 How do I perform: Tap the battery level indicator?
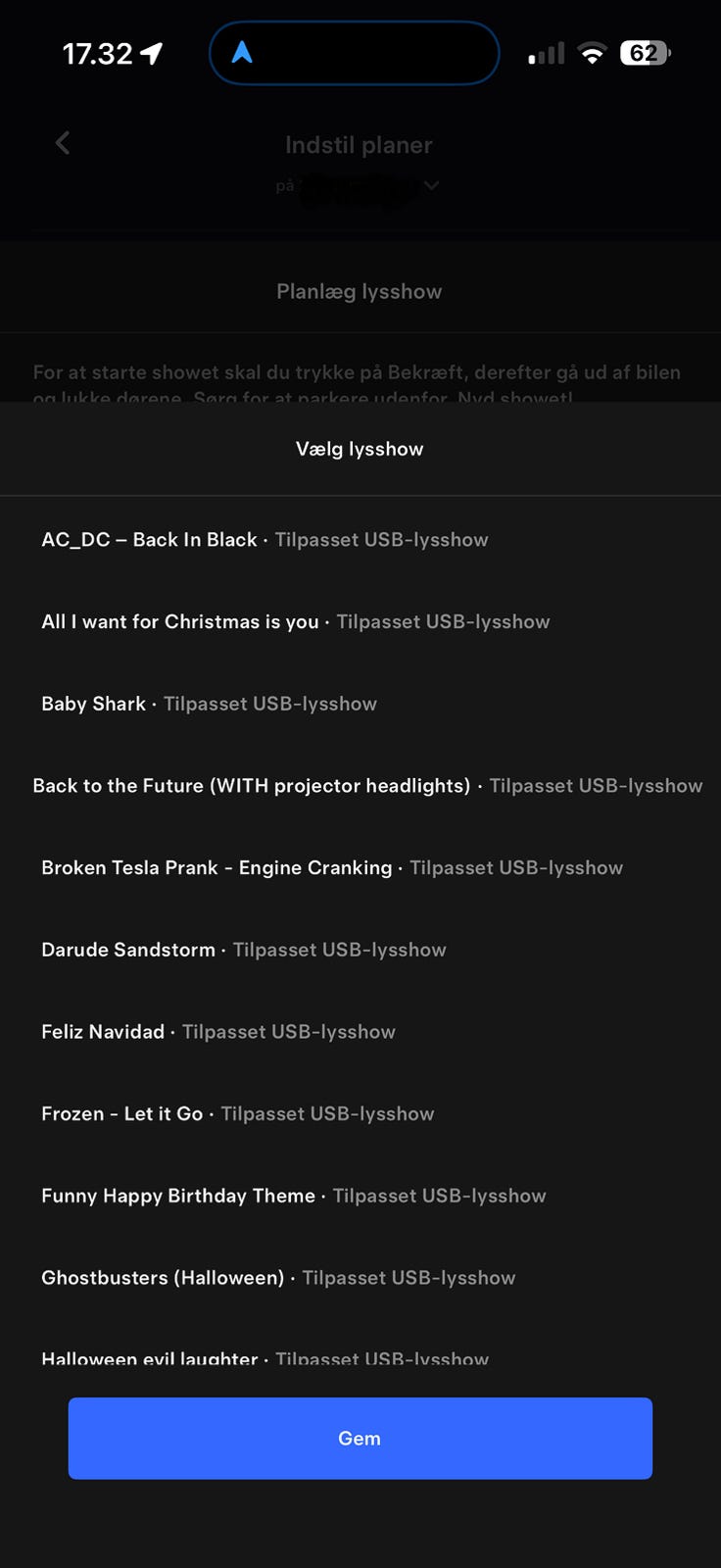tap(645, 53)
